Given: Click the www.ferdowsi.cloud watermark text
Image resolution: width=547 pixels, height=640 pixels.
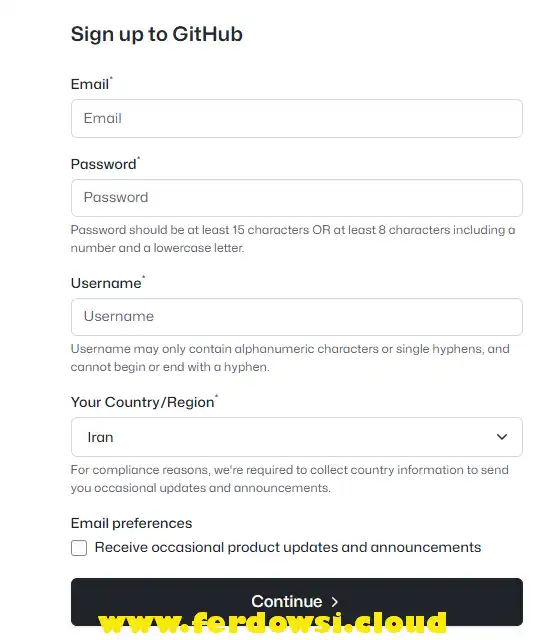Looking at the screenshot, I should pyautogui.click(x=272, y=622).
